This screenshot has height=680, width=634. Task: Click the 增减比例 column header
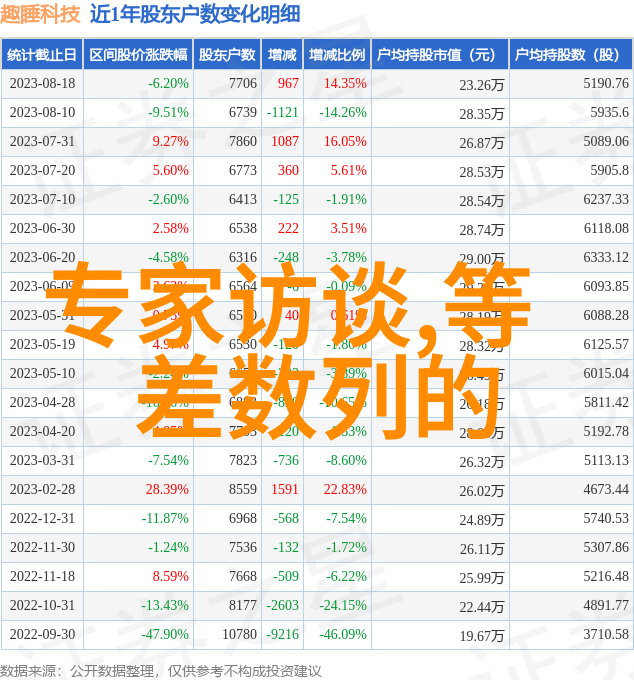[337, 55]
